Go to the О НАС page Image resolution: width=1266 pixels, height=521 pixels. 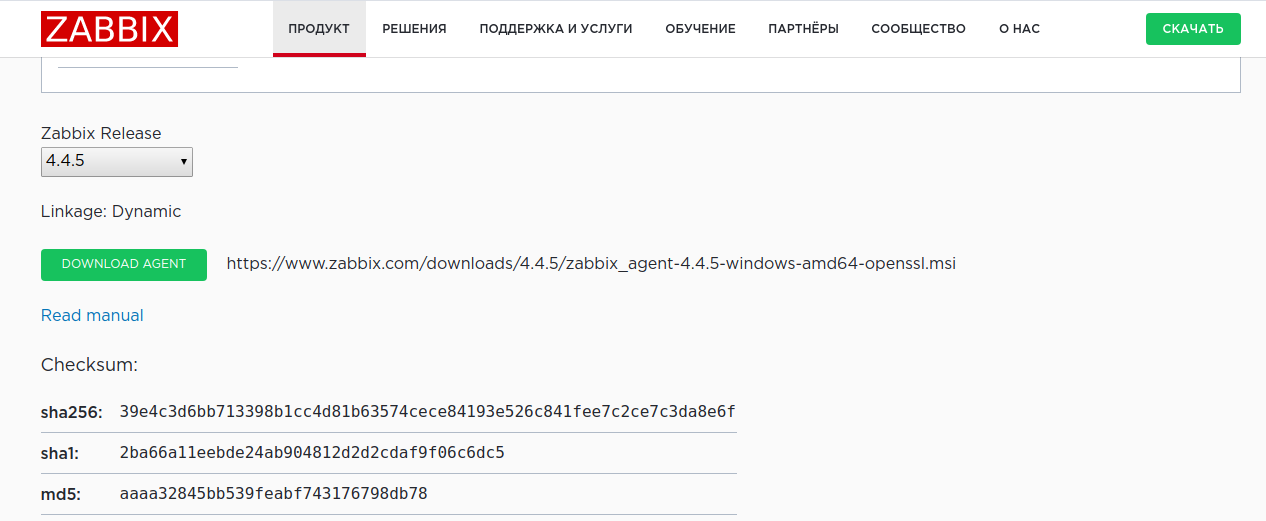tap(1019, 29)
